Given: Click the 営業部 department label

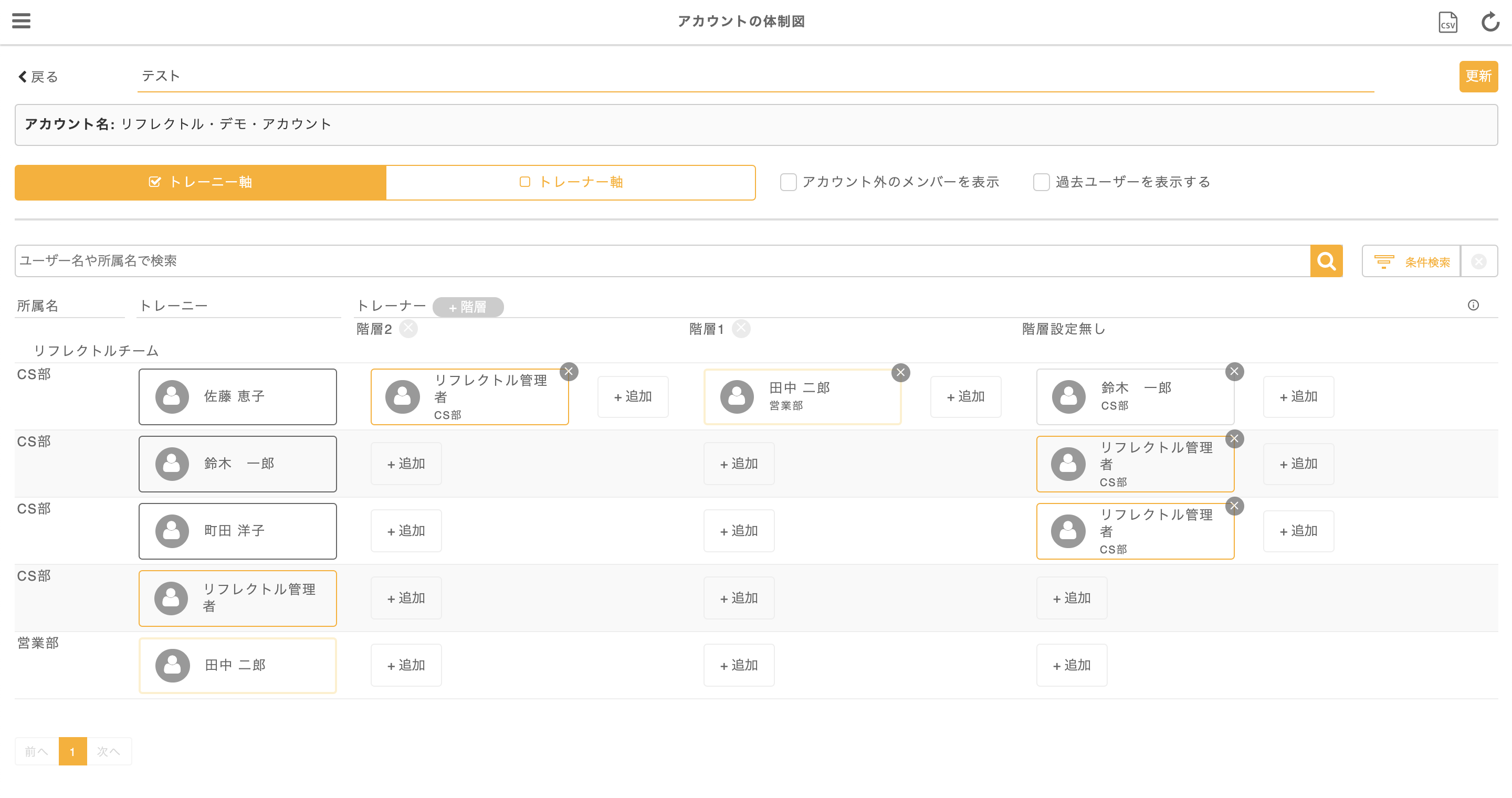Looking at the screenshot, I should click(38, 643).
